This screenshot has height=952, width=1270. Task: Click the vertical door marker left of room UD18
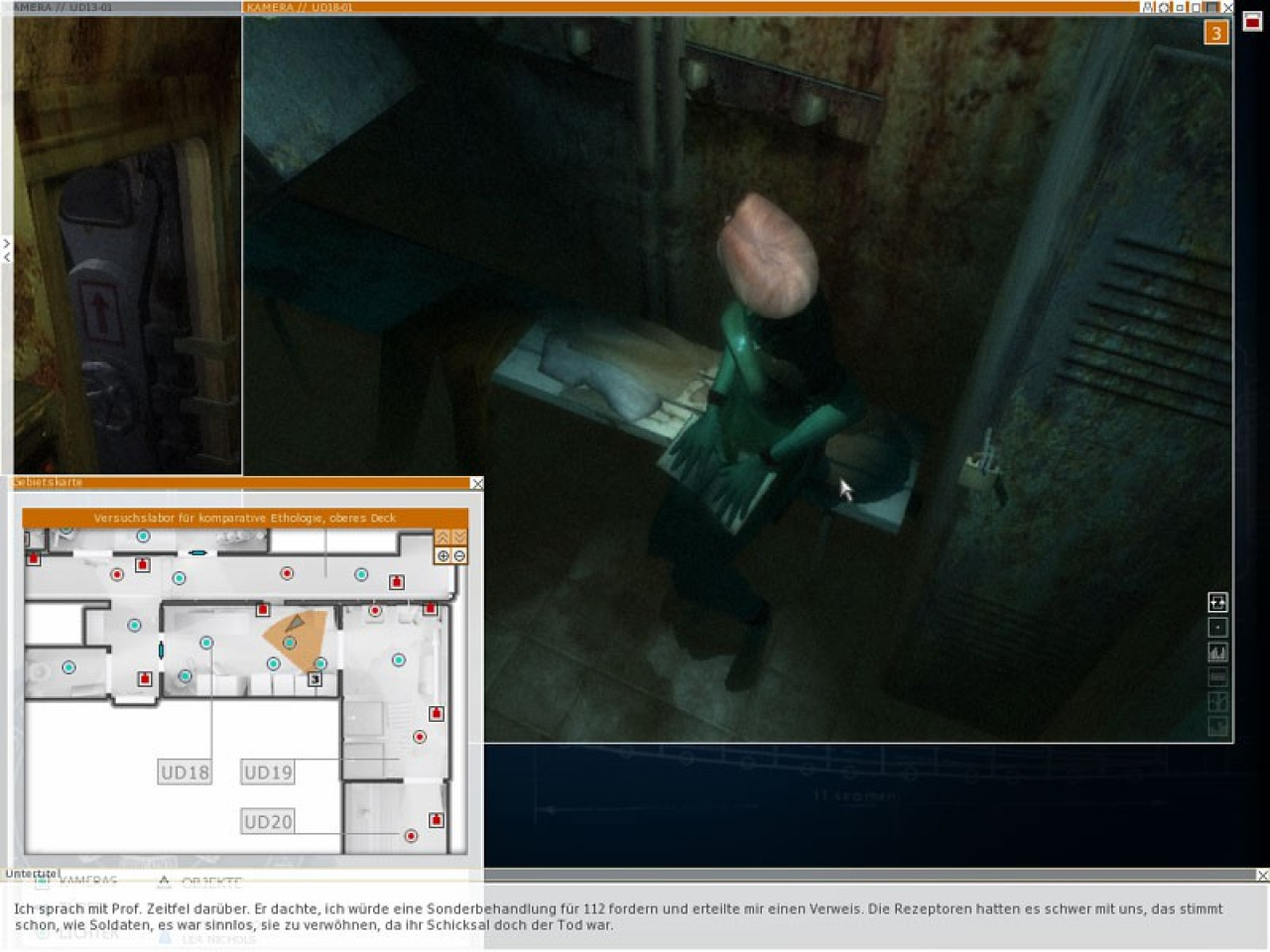coord(161,651)
